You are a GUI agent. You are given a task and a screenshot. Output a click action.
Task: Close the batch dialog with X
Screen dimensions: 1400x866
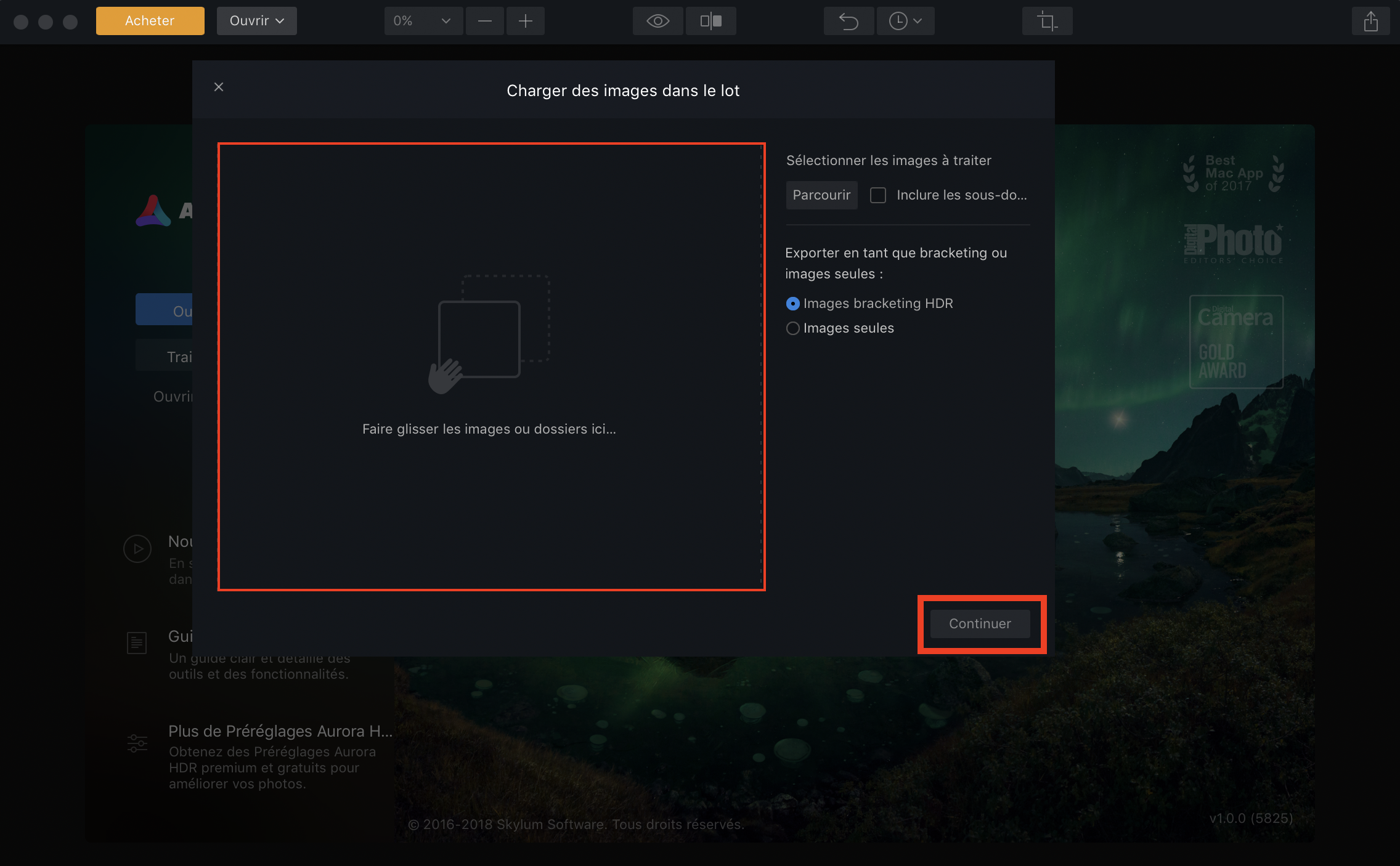(x=219, y=87)
